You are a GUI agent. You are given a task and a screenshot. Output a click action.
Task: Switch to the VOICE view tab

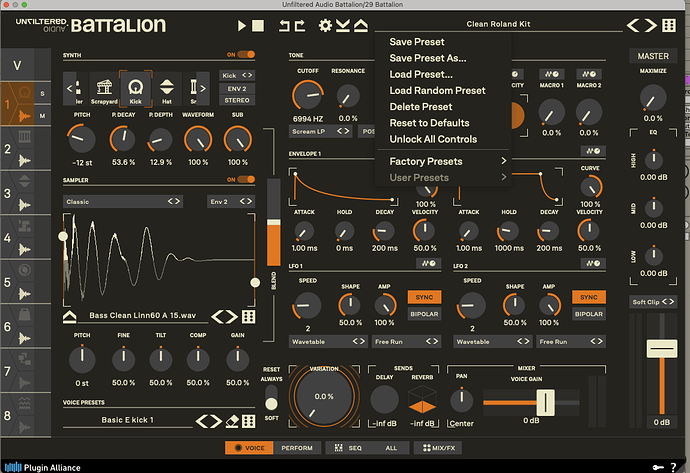click(249, 448)
